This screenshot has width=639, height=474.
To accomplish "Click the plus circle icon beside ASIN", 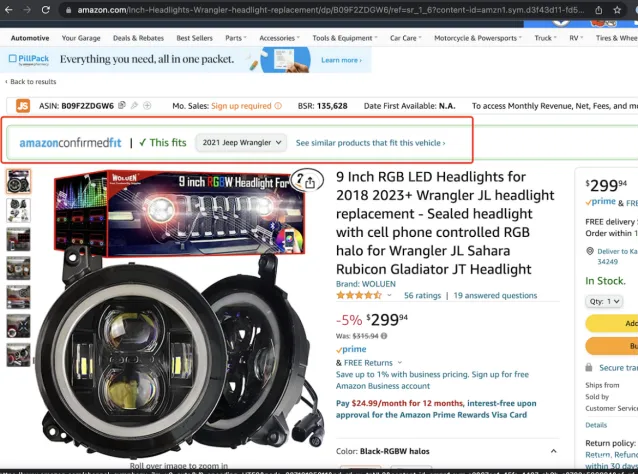I will point(147,106).
